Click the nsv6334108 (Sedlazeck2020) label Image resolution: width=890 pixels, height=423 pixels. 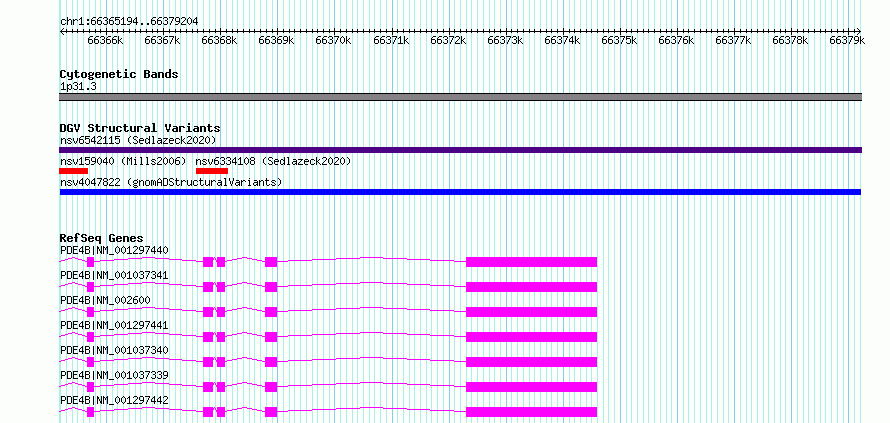coord(273,161)
